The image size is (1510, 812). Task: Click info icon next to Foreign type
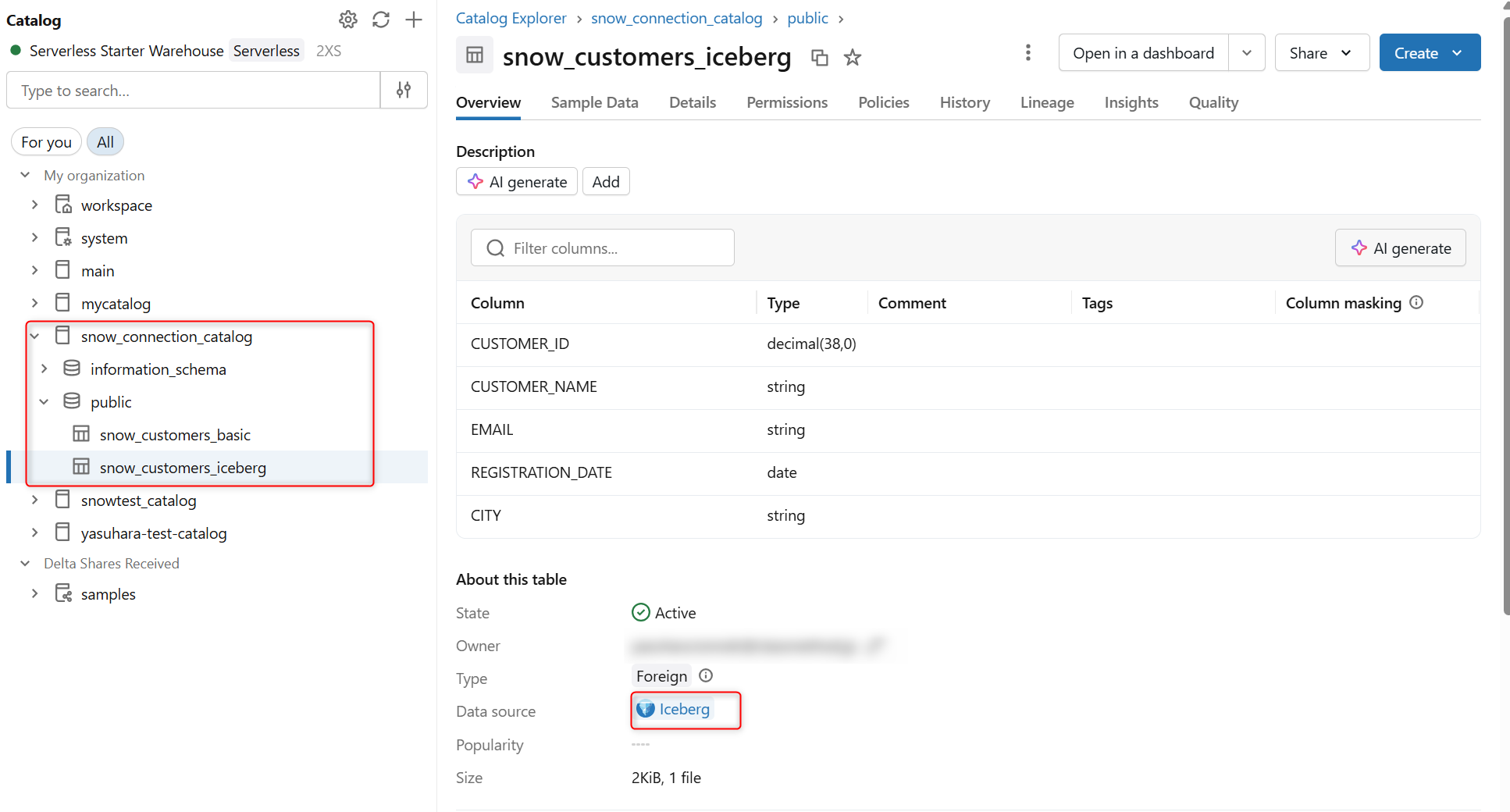point(706,675)
